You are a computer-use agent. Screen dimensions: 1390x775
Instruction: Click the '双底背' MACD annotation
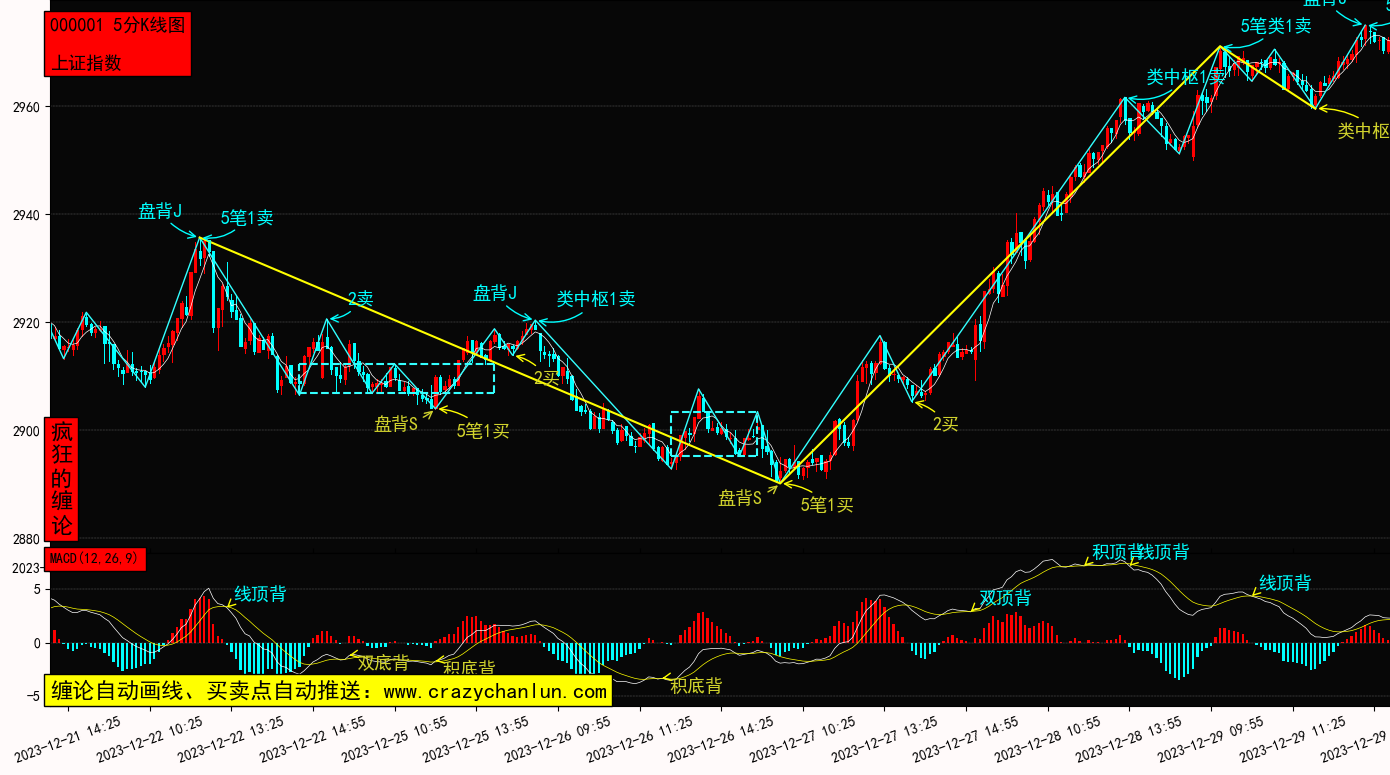click(x=383, y=662)
